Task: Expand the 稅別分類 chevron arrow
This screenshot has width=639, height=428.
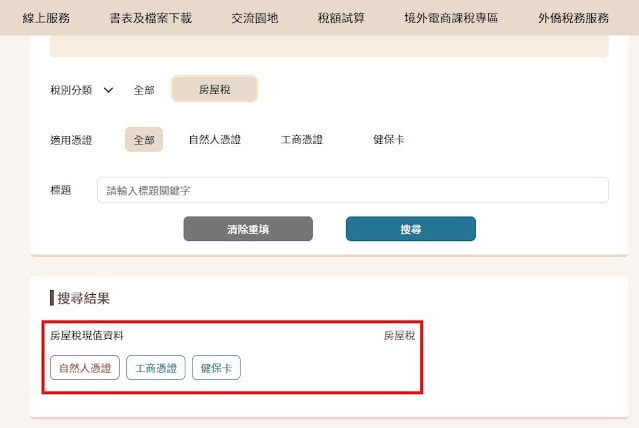Action: pos(108,90)
